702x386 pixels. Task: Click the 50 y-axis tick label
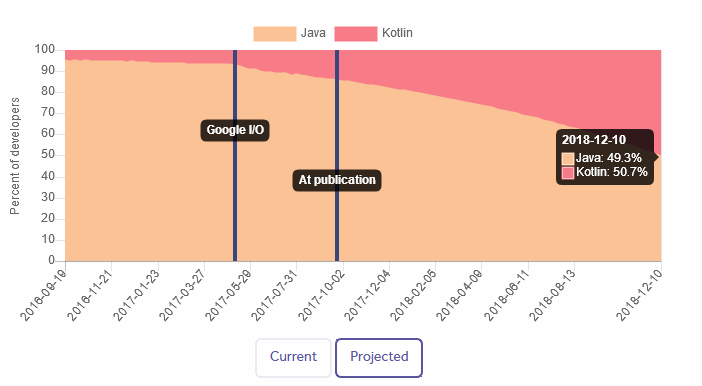click(48, 154)
